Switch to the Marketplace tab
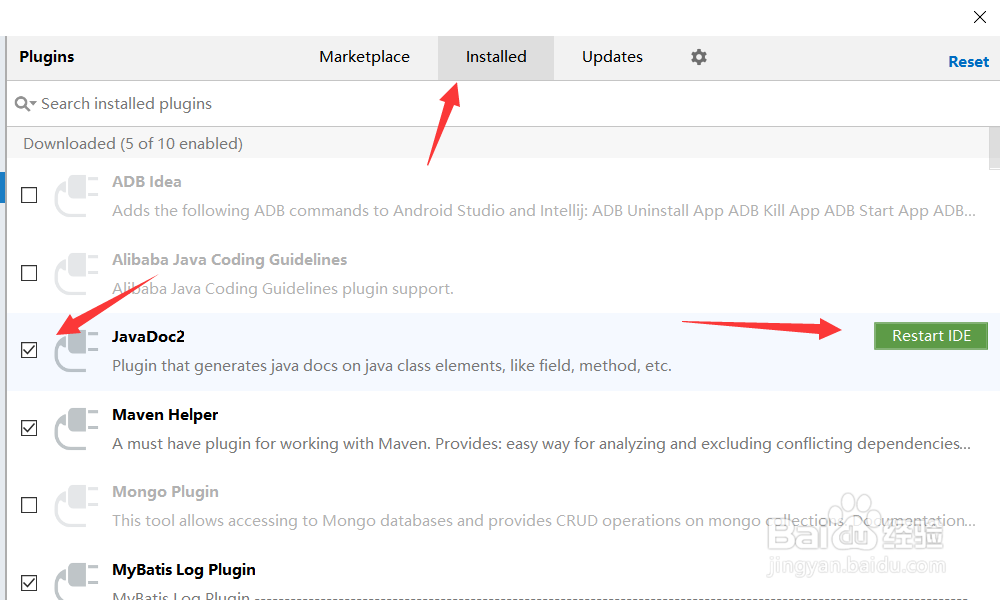 click(364, 57)
